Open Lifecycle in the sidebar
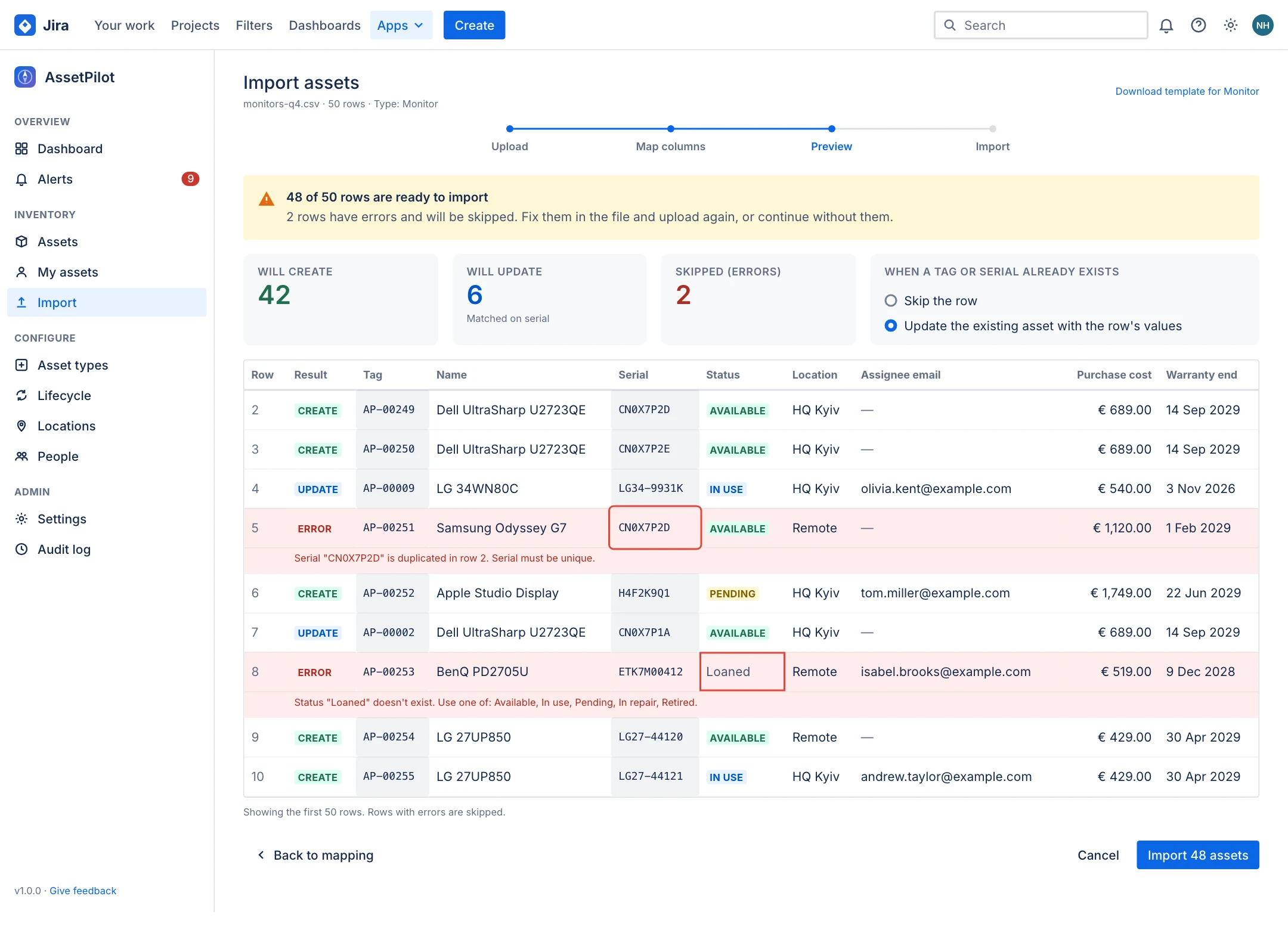Screen dimensions: 1288x930 click(x=107, y=395)
